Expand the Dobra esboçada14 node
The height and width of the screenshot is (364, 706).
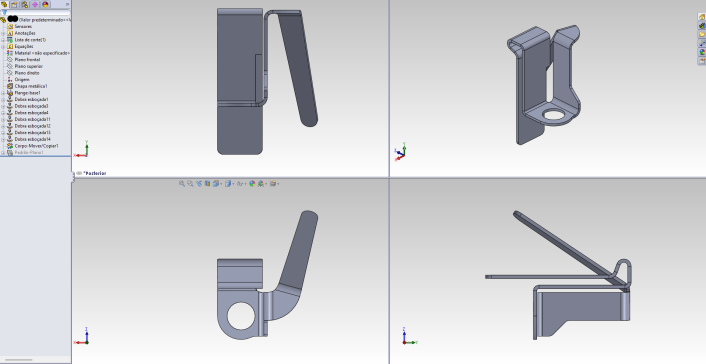tap(3, 139)
